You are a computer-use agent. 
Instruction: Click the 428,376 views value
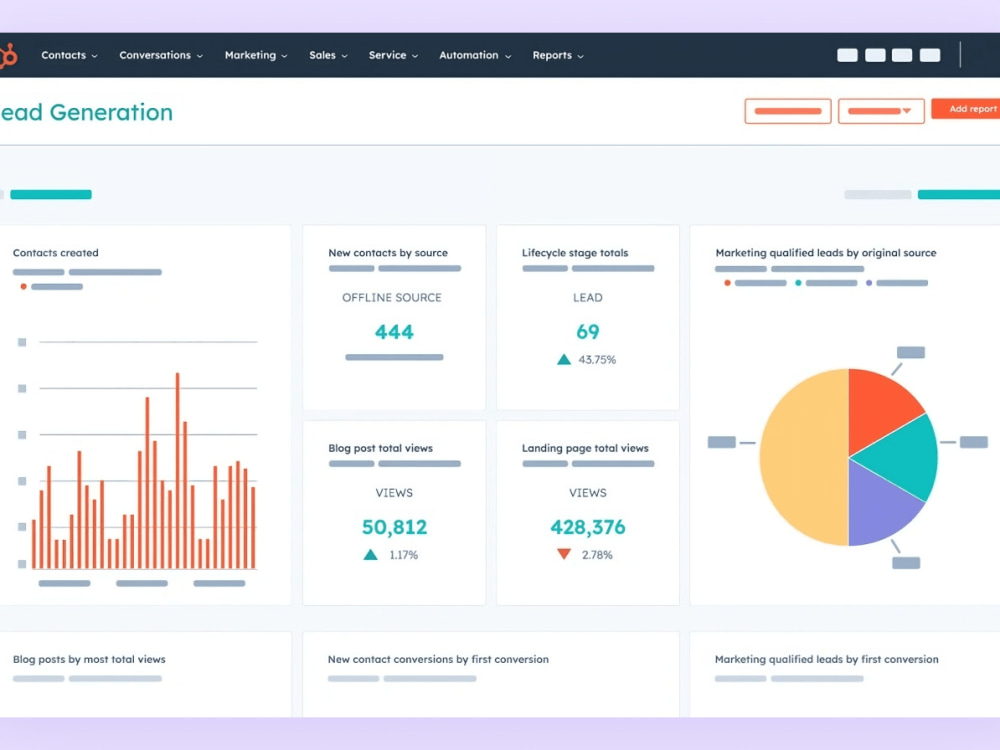pos(587,527)
